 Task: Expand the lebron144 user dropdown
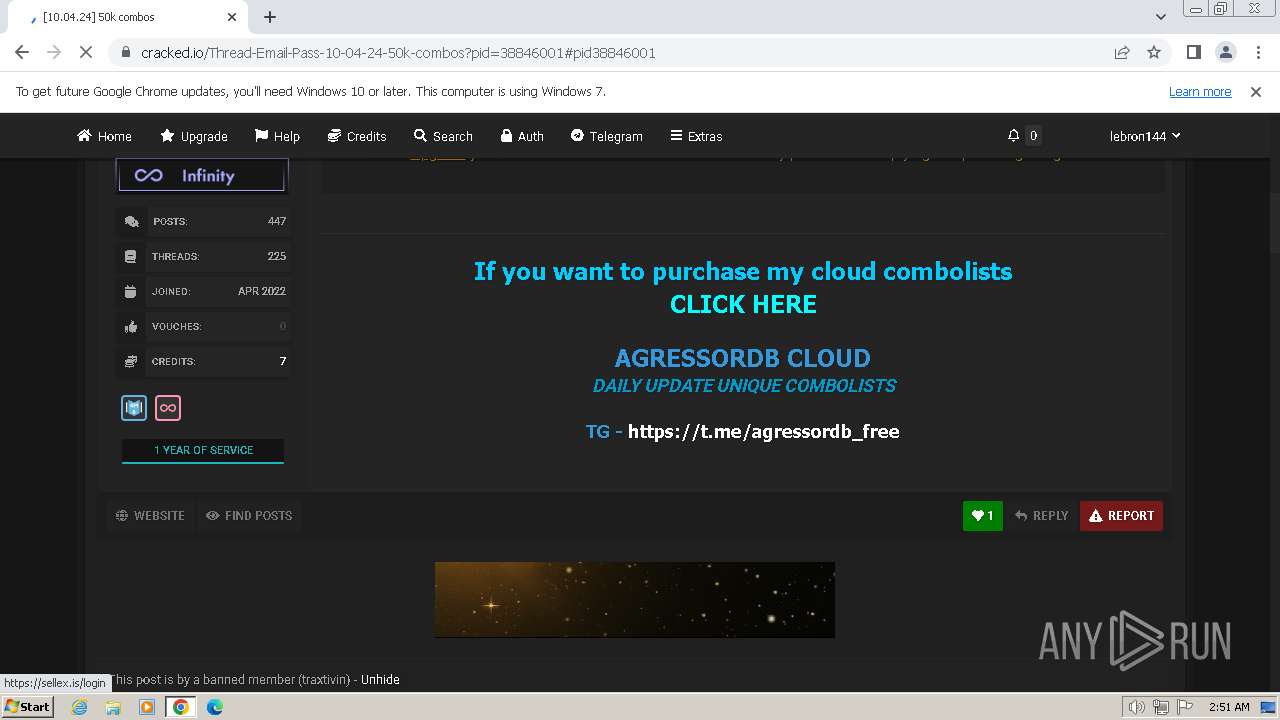click(1145, 136)
